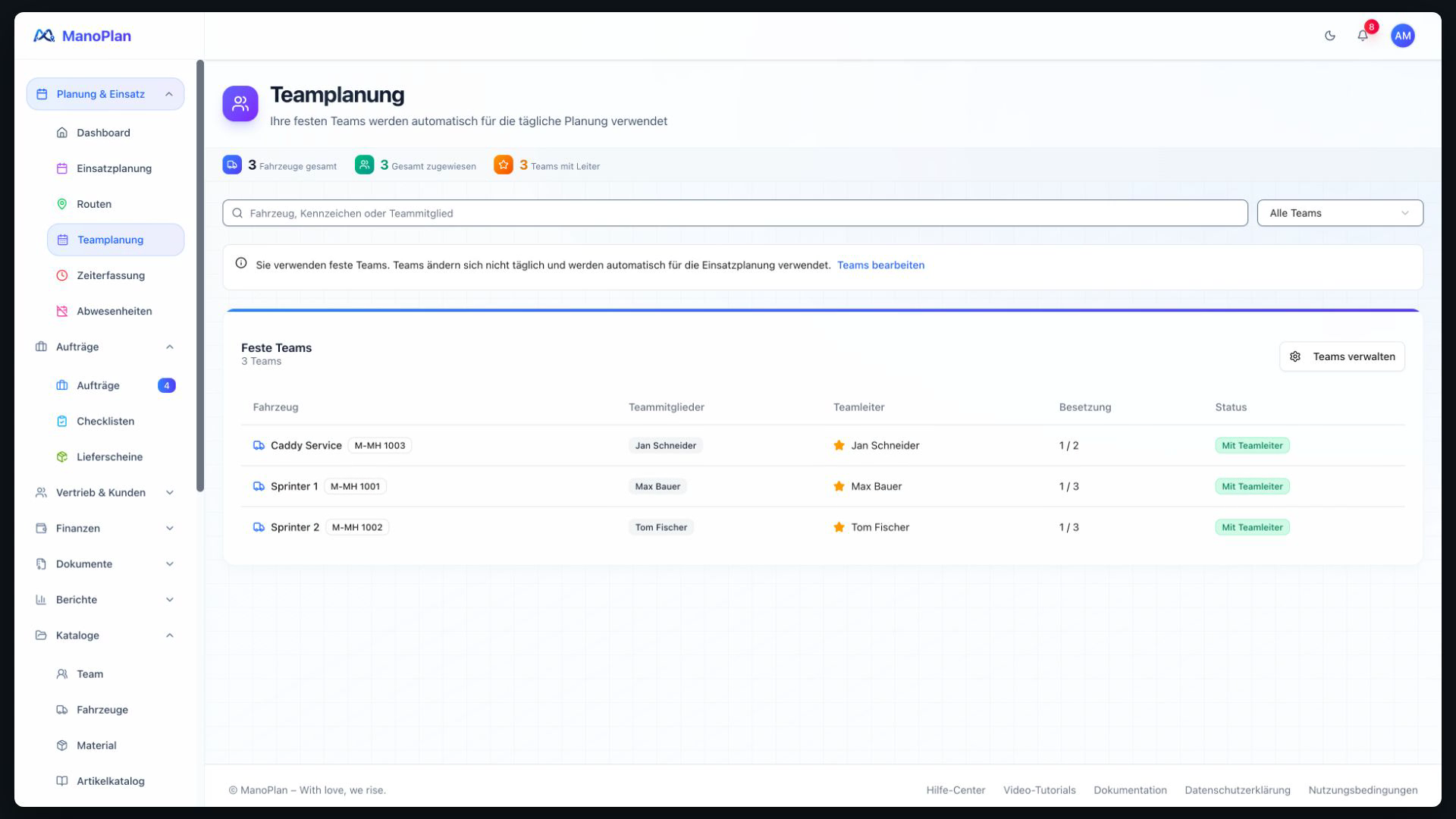Open the AM user avatar menu
The width and height of the screenshot is (1456, 819).
tap(1402, 36)
